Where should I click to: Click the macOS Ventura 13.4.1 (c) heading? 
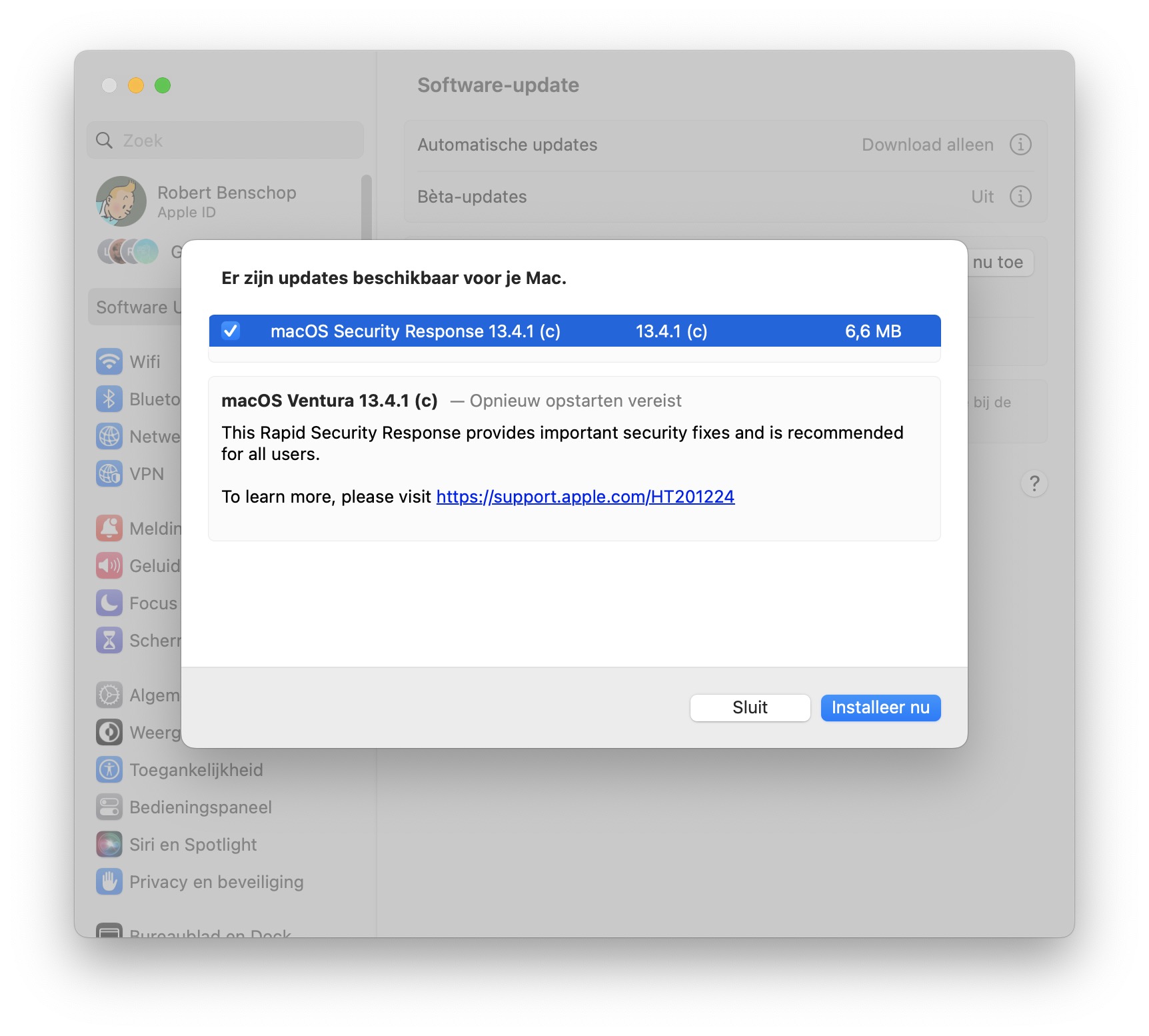point(329,401)
